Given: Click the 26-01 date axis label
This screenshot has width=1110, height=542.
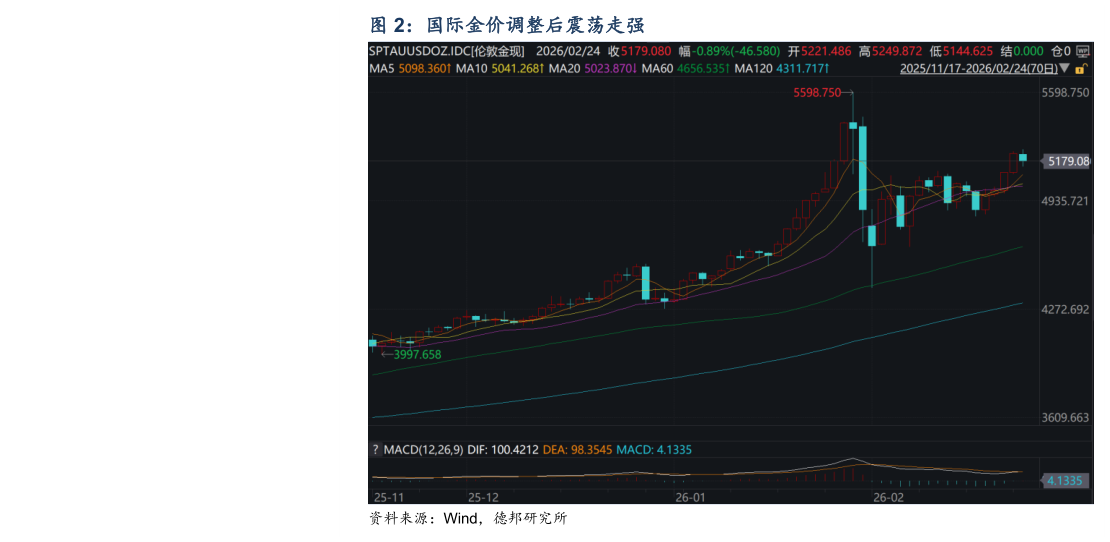Looking at the screenshot, I should [690, 497].
